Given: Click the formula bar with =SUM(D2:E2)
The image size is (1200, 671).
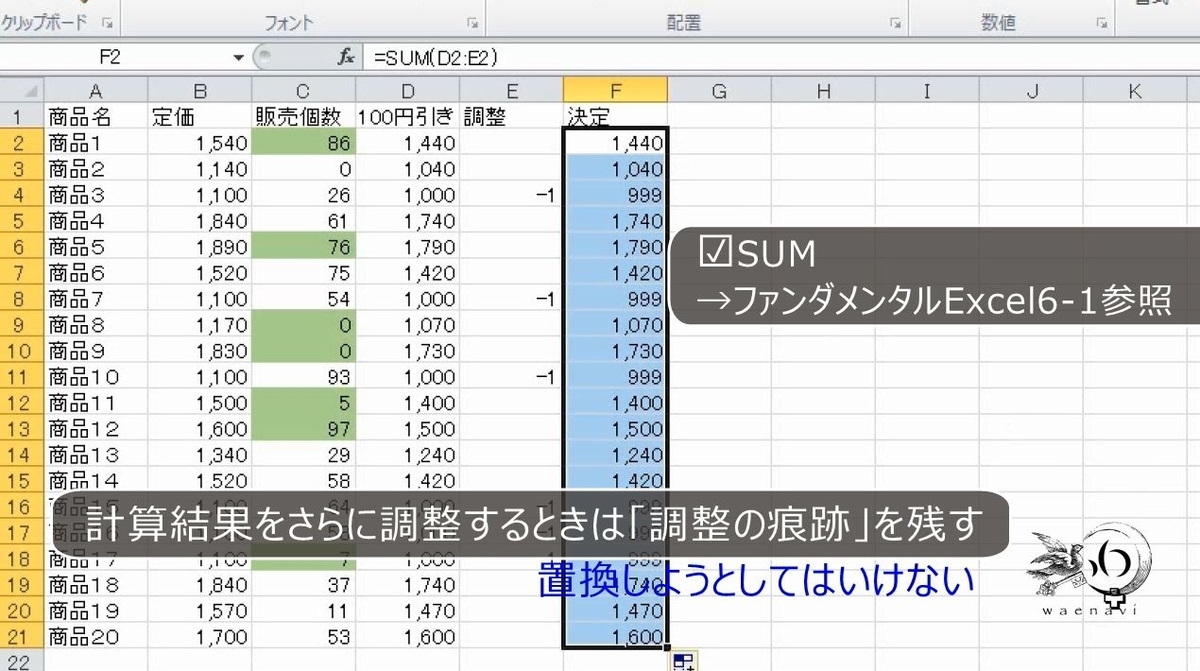Looking at the screenshot, I should 780,58.
